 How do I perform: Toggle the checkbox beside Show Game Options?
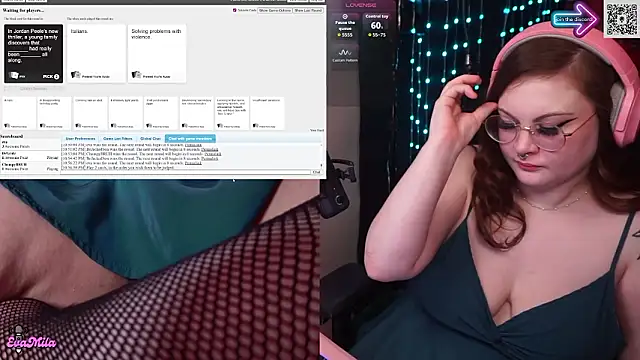point(235,10)
